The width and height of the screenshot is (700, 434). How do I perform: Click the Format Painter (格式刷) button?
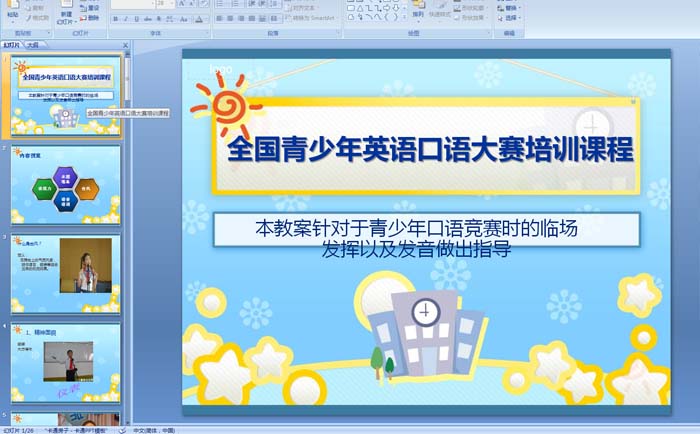[x=38, y=18]
